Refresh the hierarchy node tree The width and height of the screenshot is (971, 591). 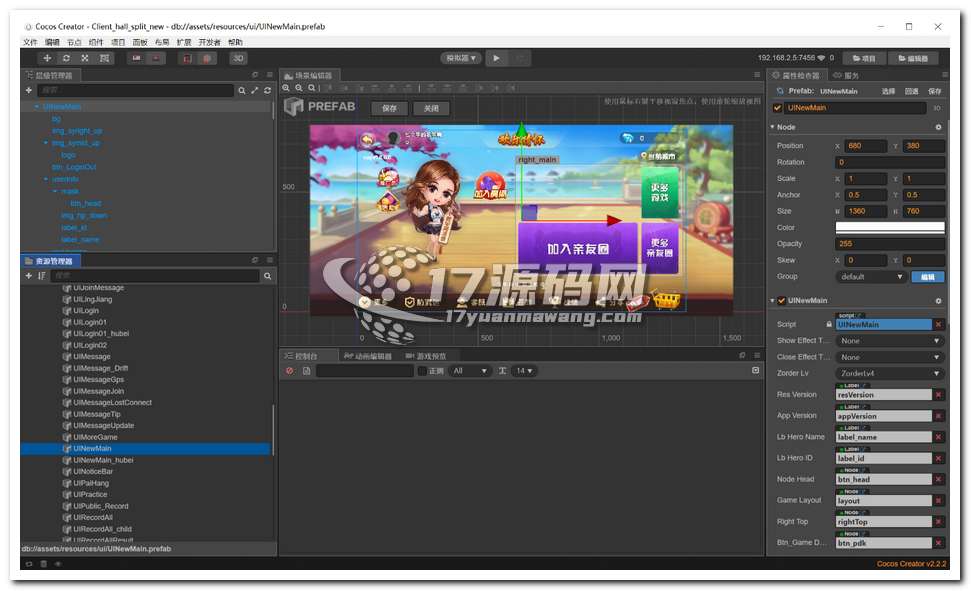pos(268,90)
